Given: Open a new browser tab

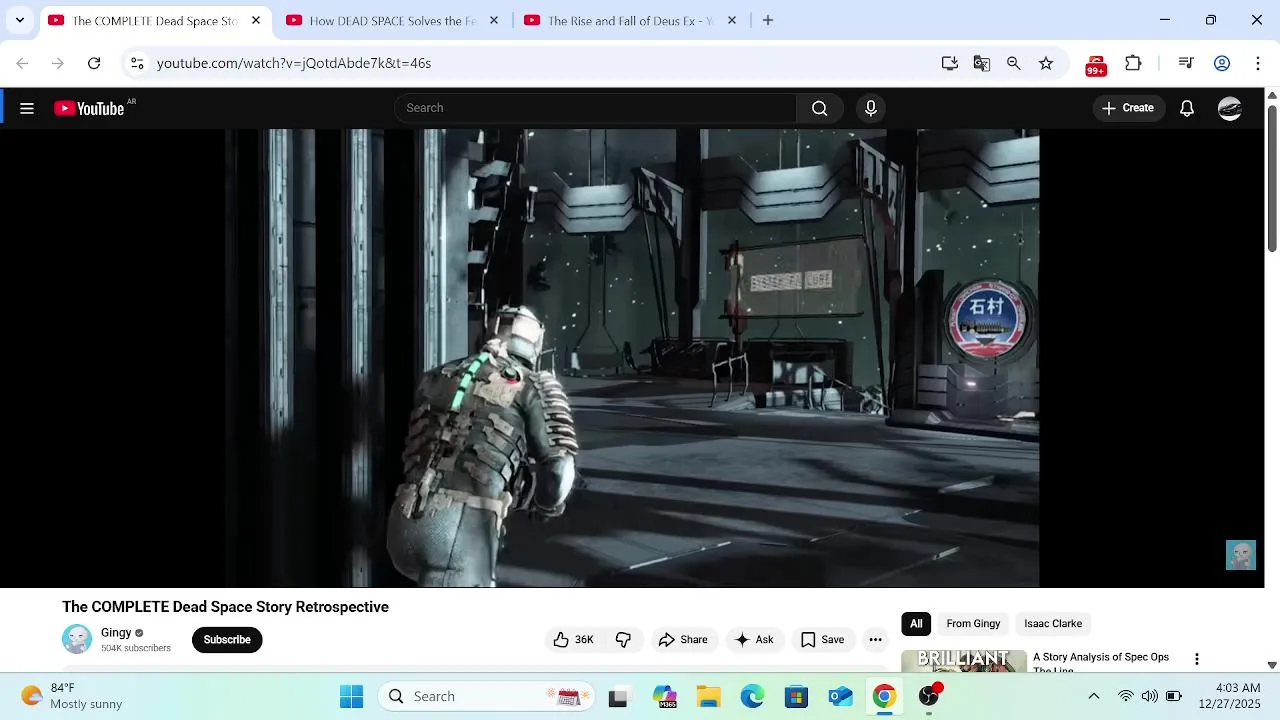Looking at the screenshot, I should point(768,20).
